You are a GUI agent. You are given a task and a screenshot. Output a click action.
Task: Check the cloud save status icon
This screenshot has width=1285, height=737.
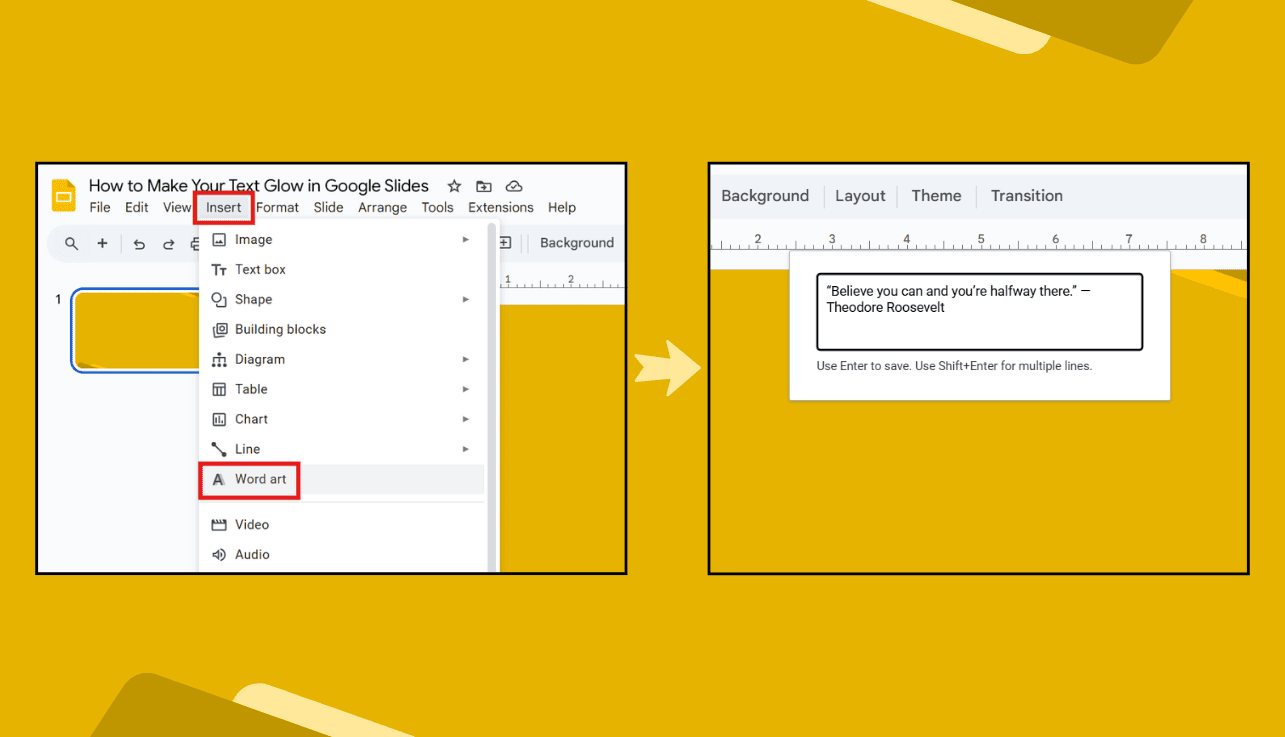coord(514,185)
